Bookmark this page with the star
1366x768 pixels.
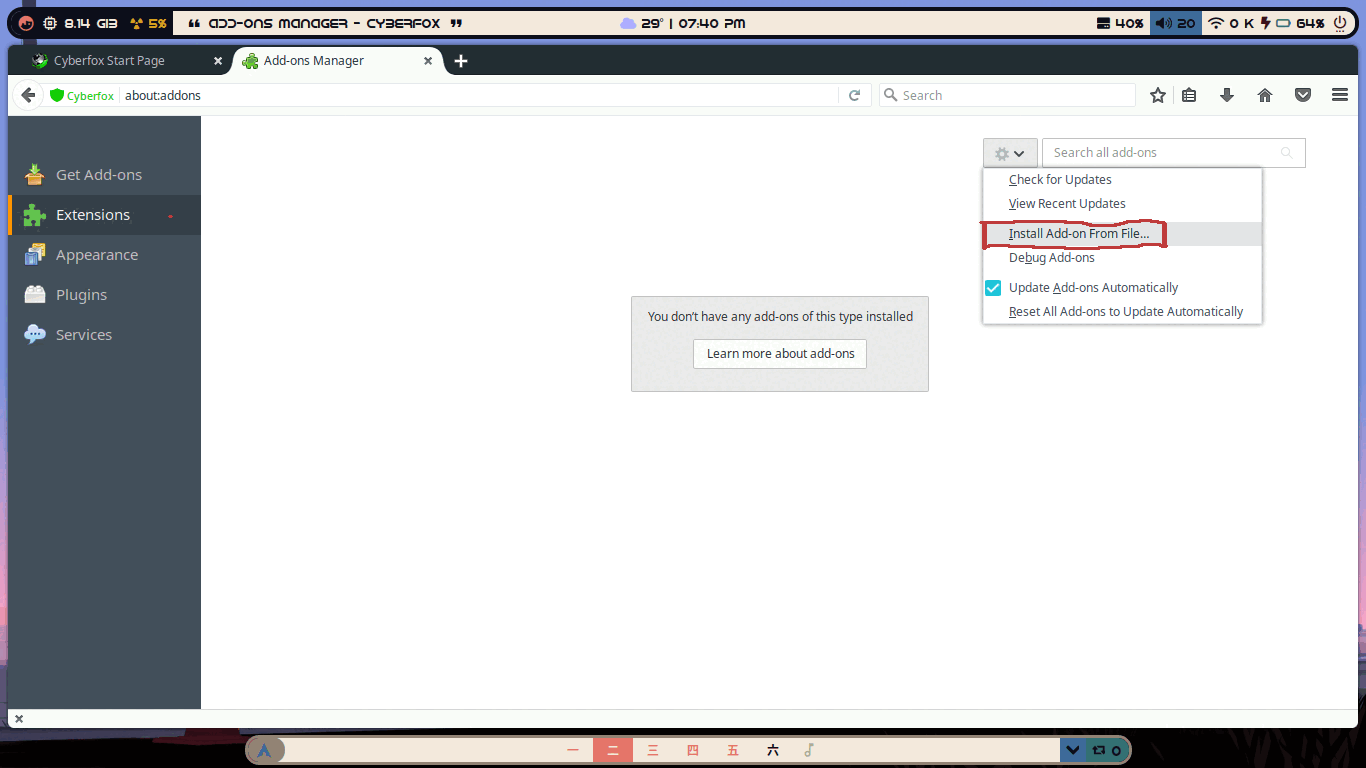pos(1158,95)
